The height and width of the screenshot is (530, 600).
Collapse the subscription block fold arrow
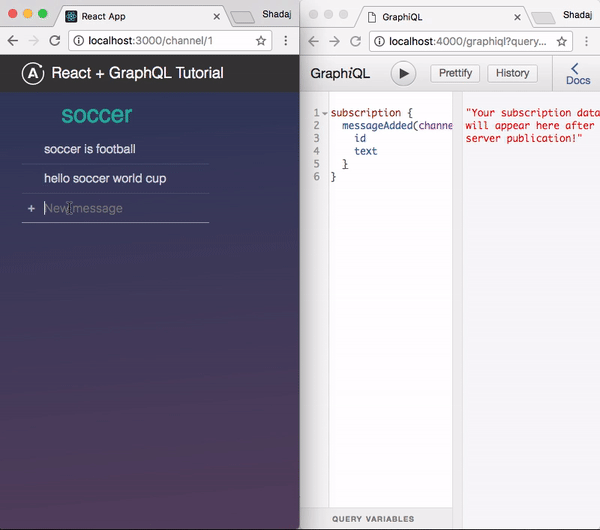click(x=324, y=113)
